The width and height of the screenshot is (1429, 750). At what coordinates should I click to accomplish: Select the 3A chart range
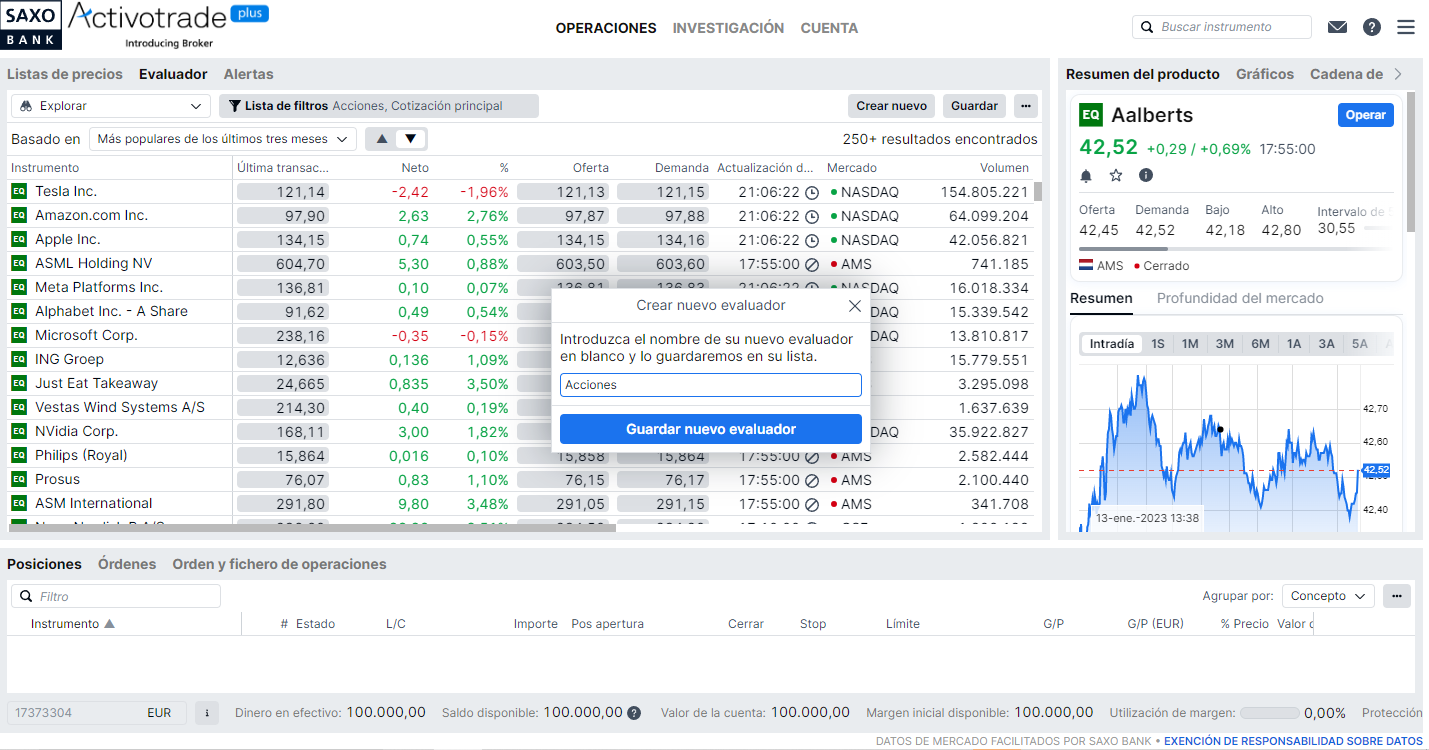1326,344
